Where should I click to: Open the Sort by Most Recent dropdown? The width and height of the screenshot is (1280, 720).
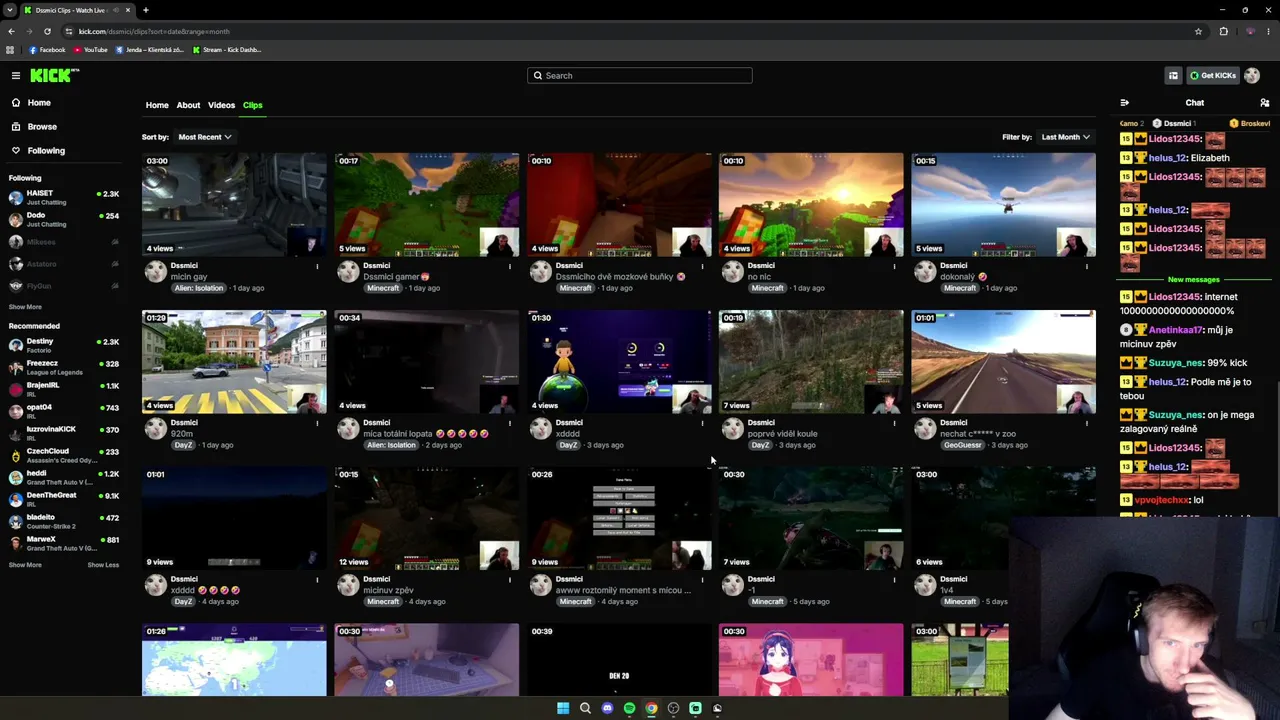pos(205,137)
